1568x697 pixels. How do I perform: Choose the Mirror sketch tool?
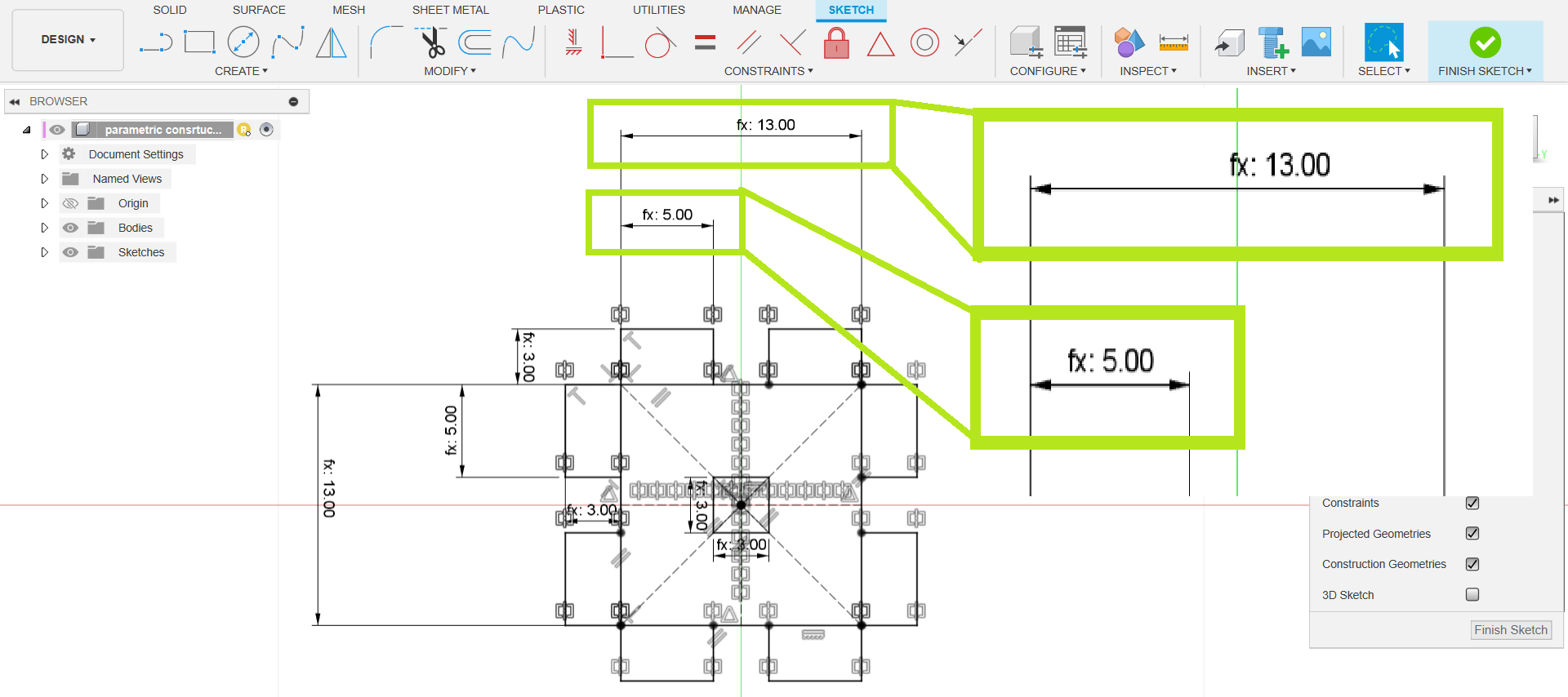331,42
